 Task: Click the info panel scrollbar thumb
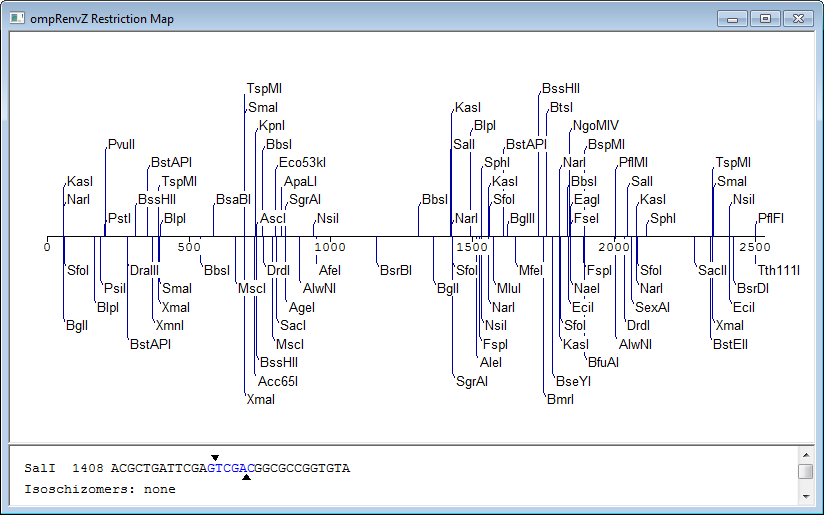(x=806, y=471)
